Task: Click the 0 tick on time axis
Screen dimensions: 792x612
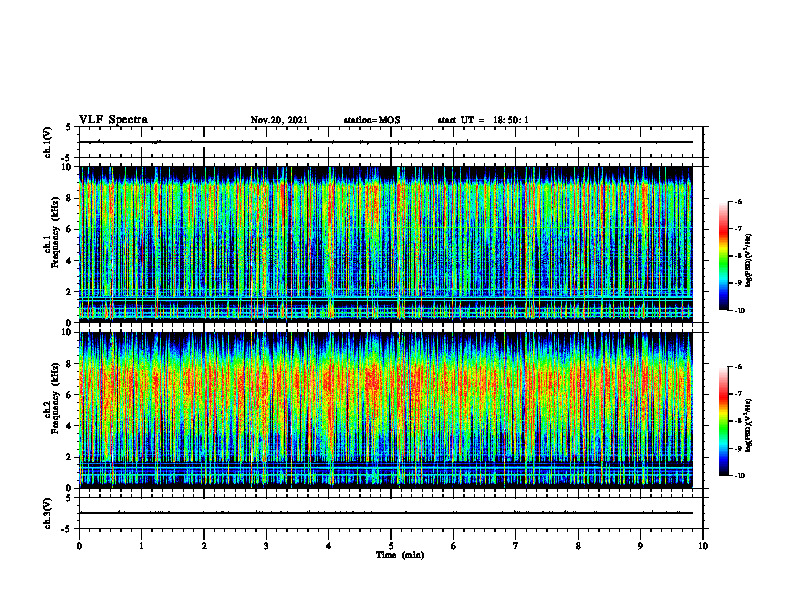Action: (79, 546)
